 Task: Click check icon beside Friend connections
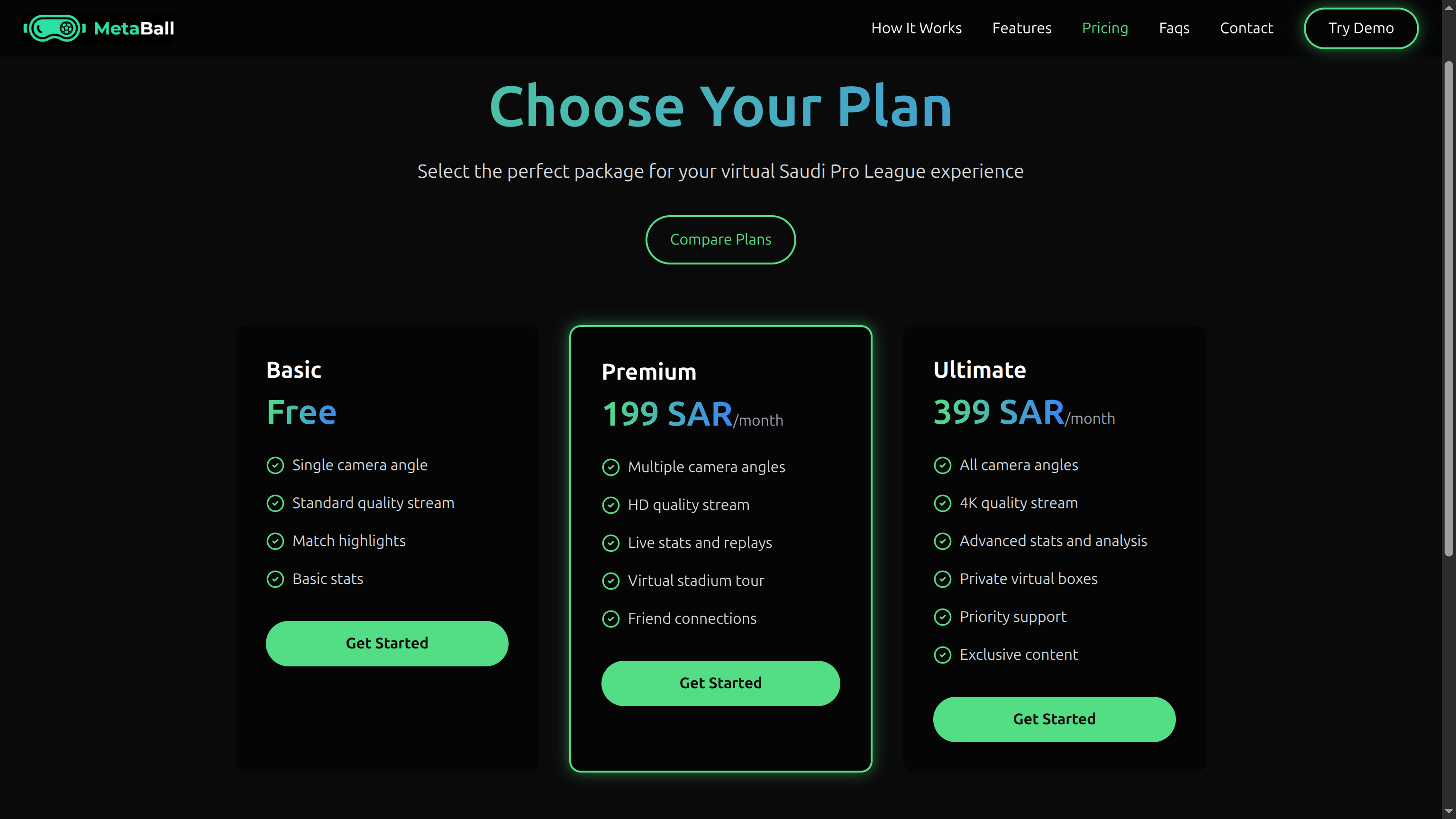tap(611, 619)
